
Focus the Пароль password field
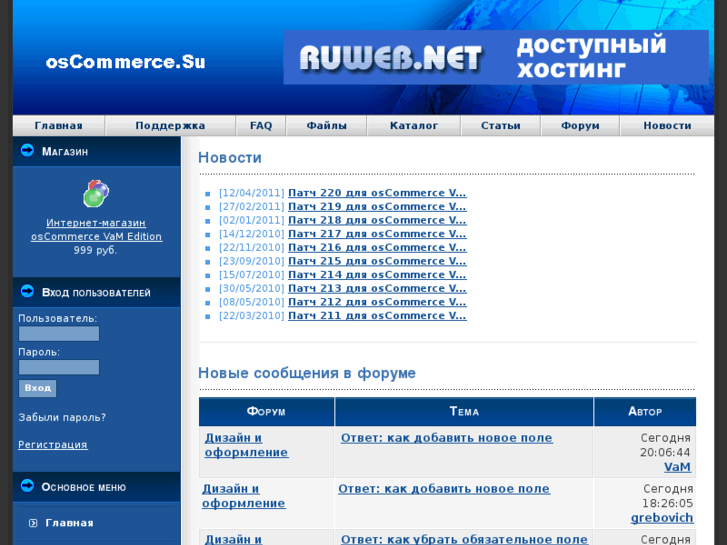(x=59, y=367)
